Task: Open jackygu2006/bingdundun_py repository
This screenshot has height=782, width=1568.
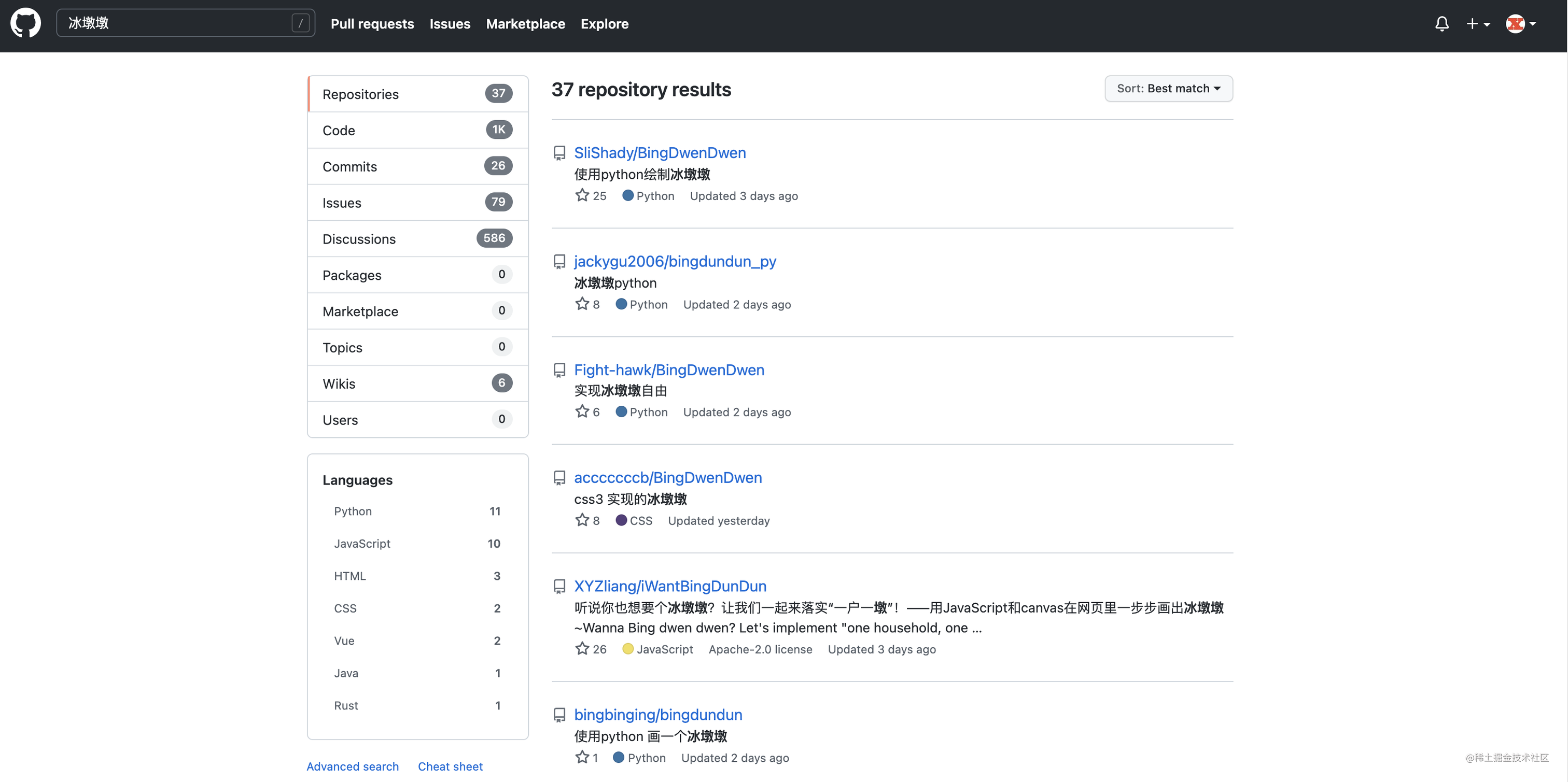Action: point(675,261)
